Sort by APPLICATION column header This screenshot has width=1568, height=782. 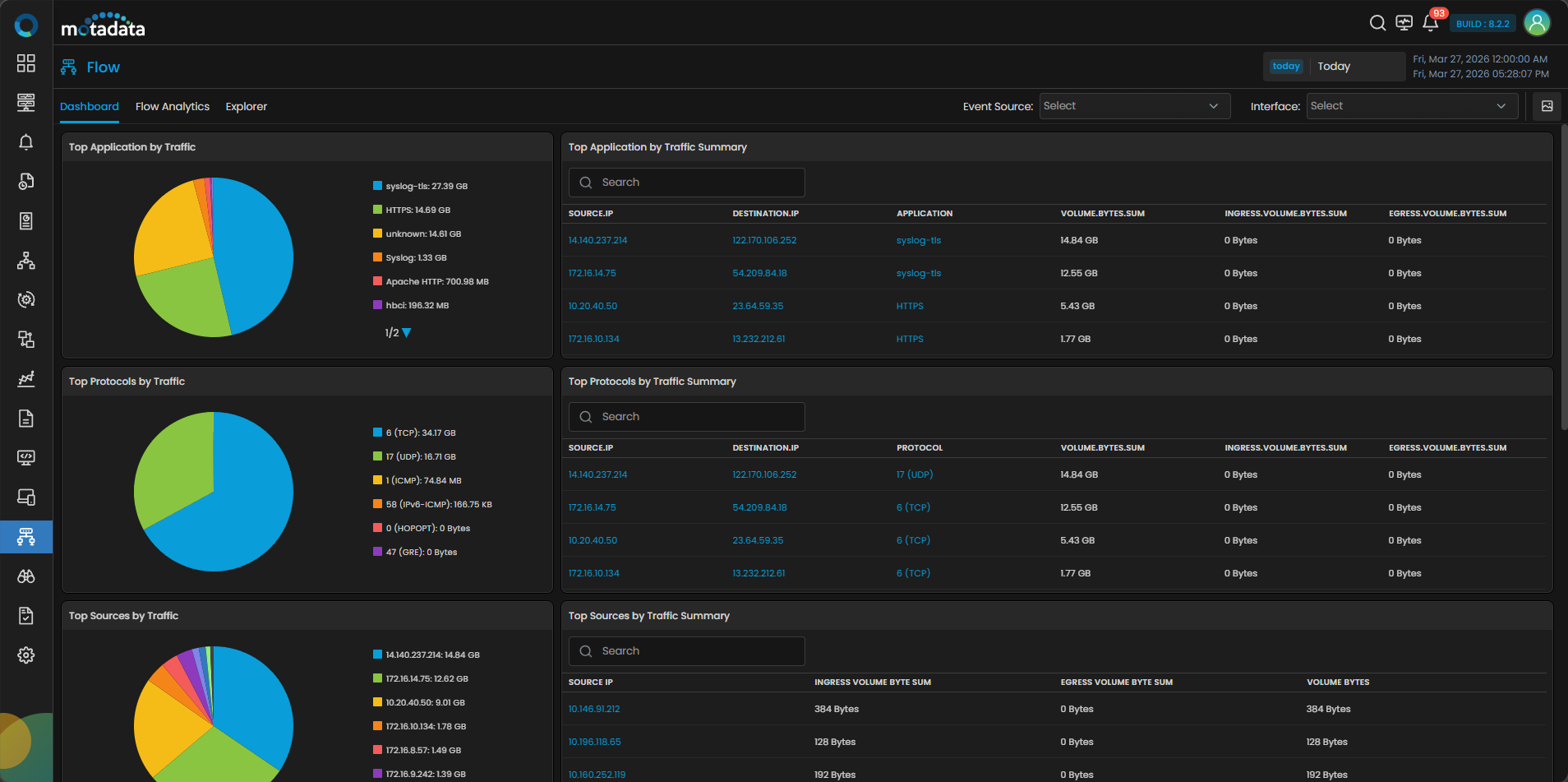pos(925,214)
